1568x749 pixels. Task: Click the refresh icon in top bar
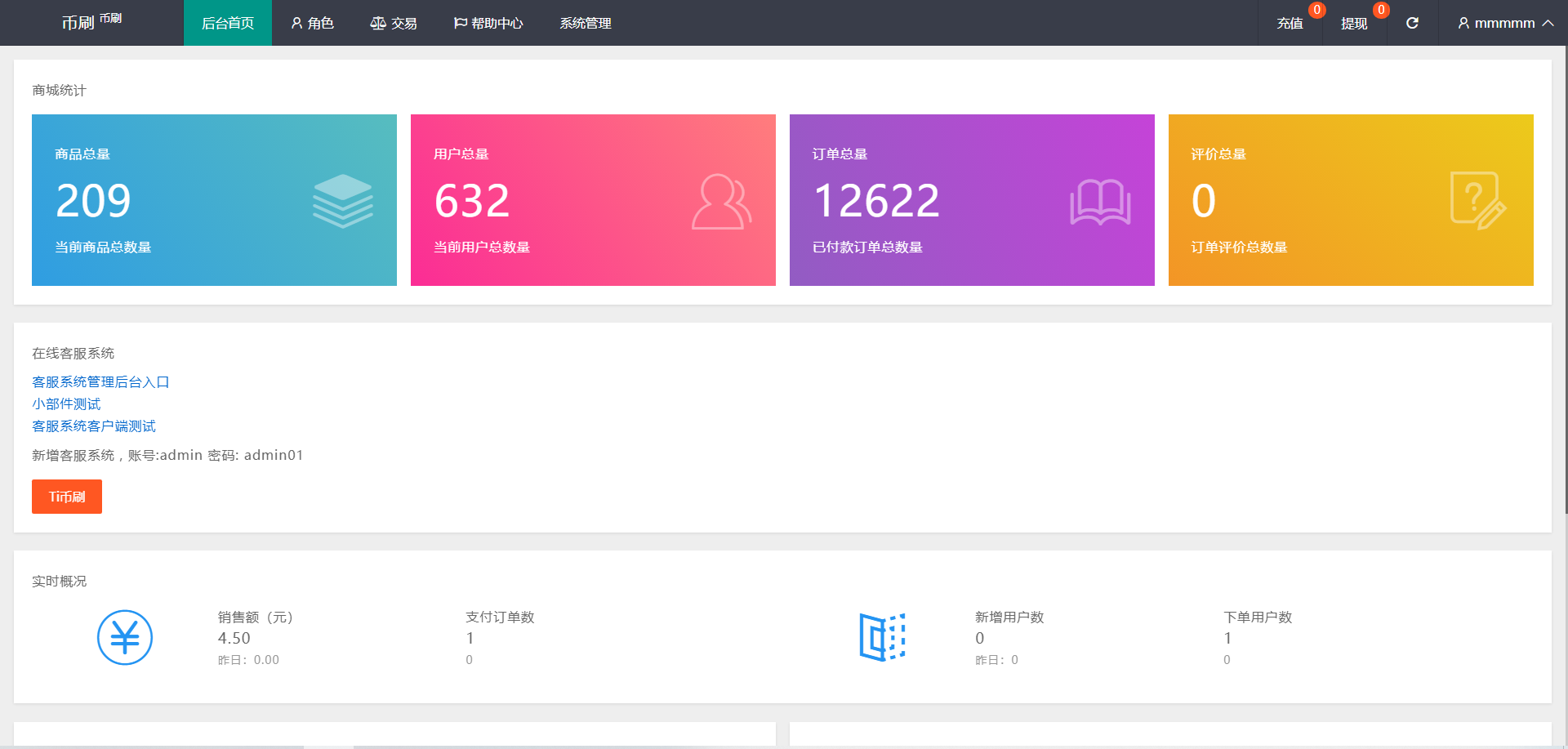pyautogui.click(x=1412, y=23)
